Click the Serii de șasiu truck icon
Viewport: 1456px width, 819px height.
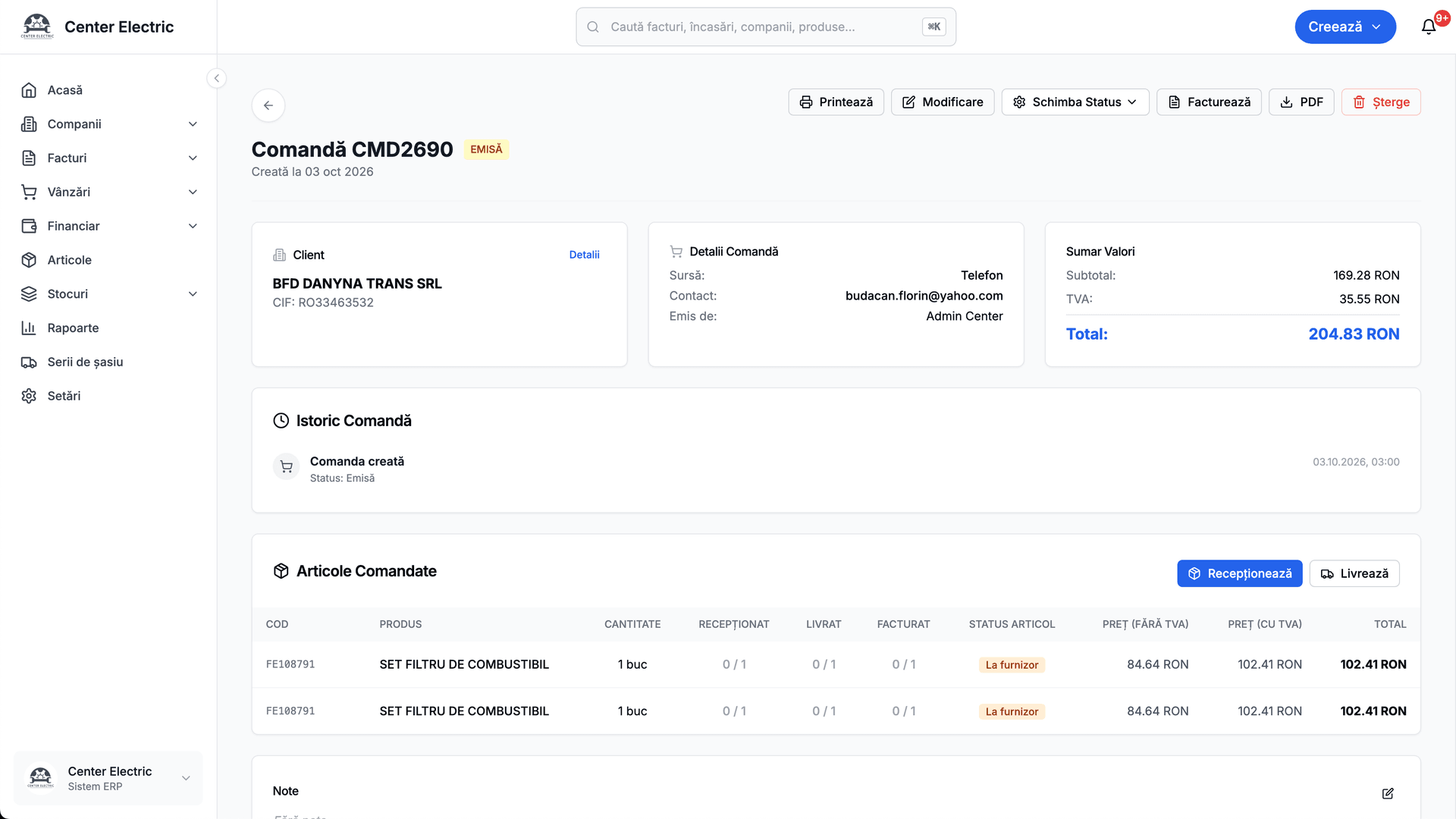coord(29,362)
